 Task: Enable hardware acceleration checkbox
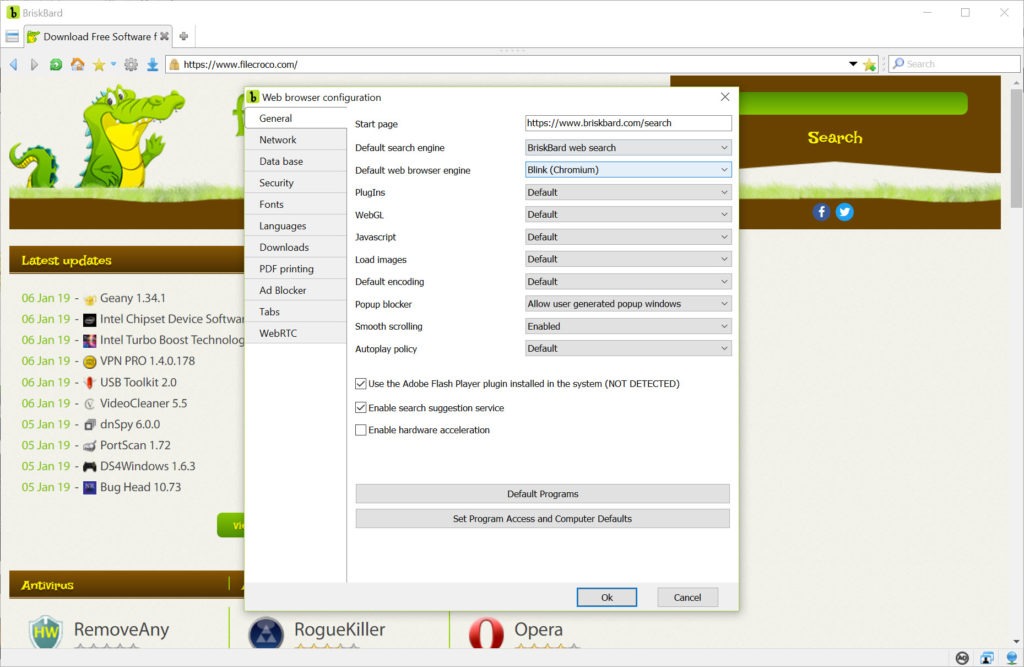coord(361,430)
